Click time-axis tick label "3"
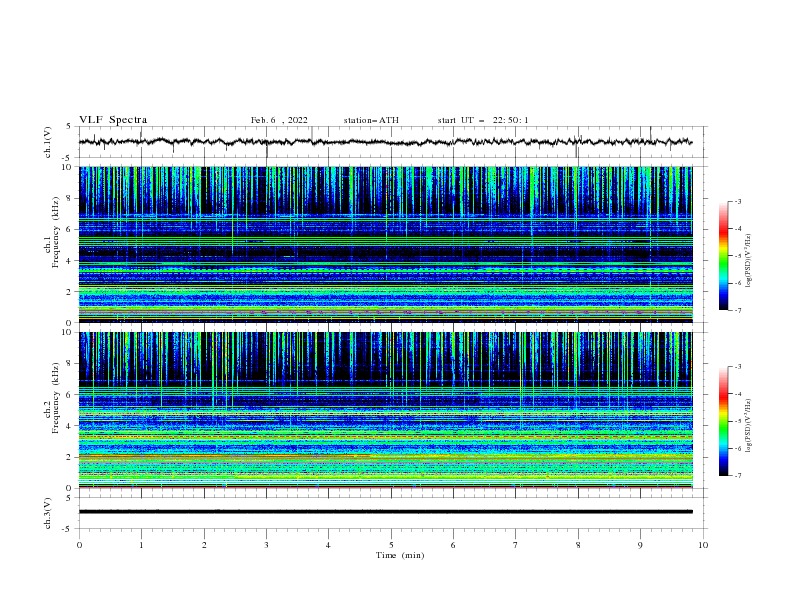 (266, 545)
